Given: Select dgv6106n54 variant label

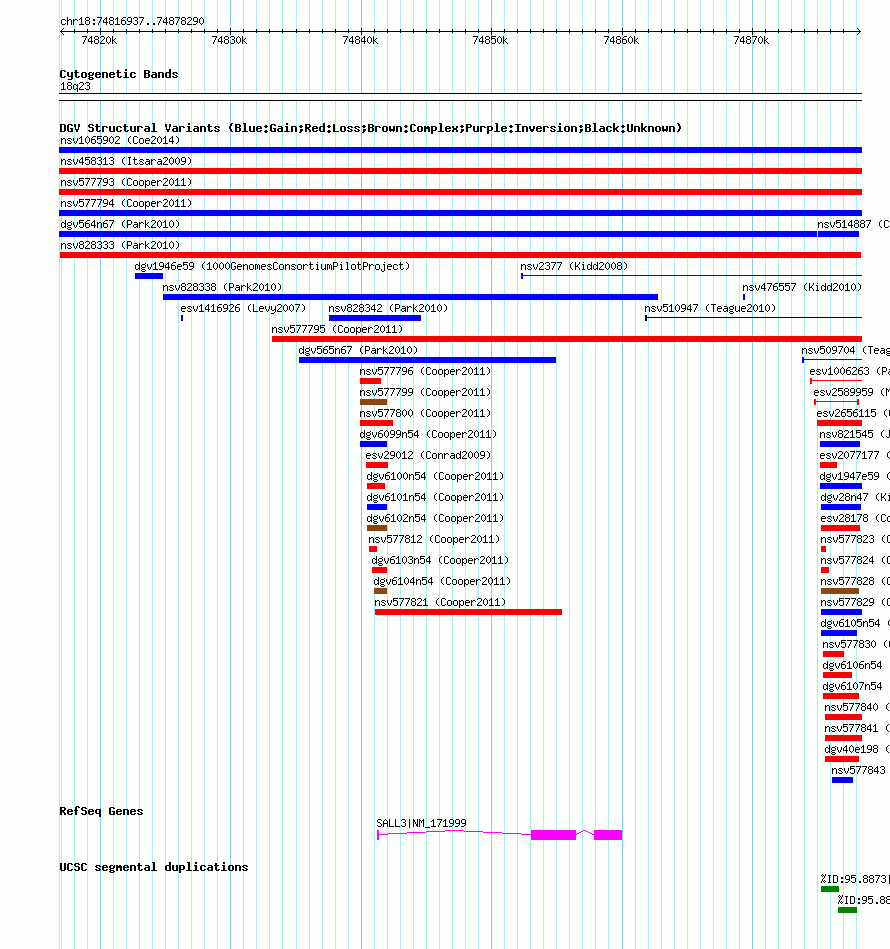Looking at the screenshot, I should [x=852, y=665].
